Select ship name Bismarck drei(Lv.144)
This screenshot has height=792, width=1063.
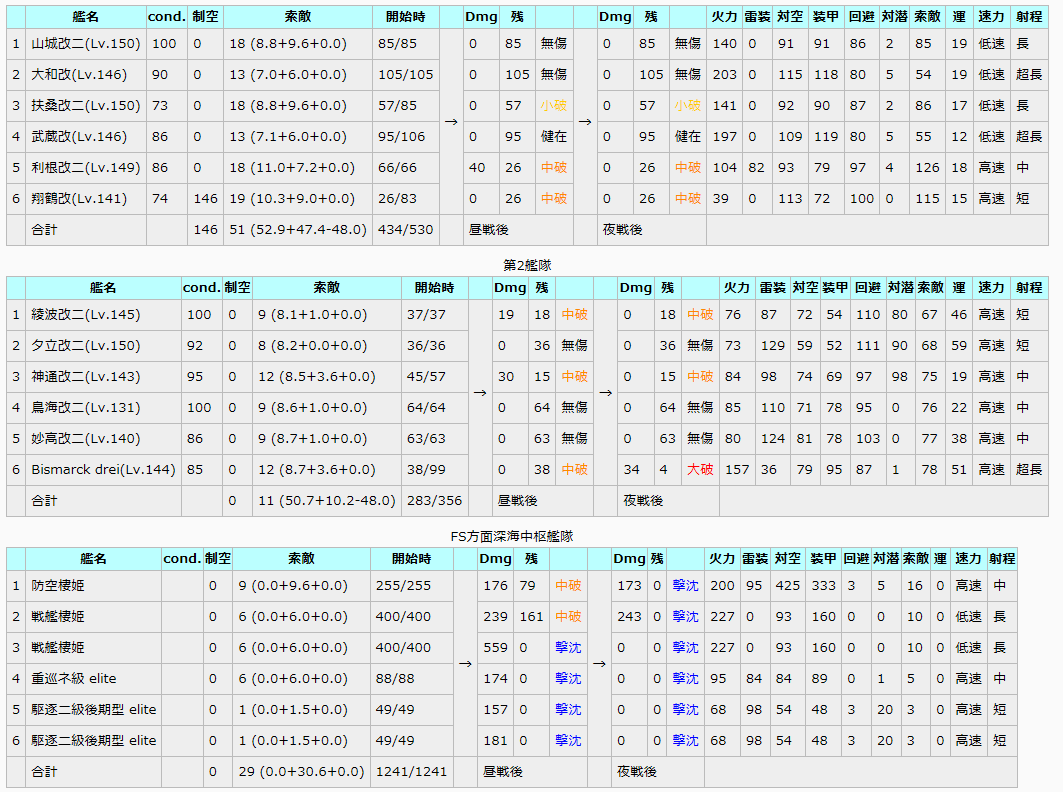[x=103, y=470]
